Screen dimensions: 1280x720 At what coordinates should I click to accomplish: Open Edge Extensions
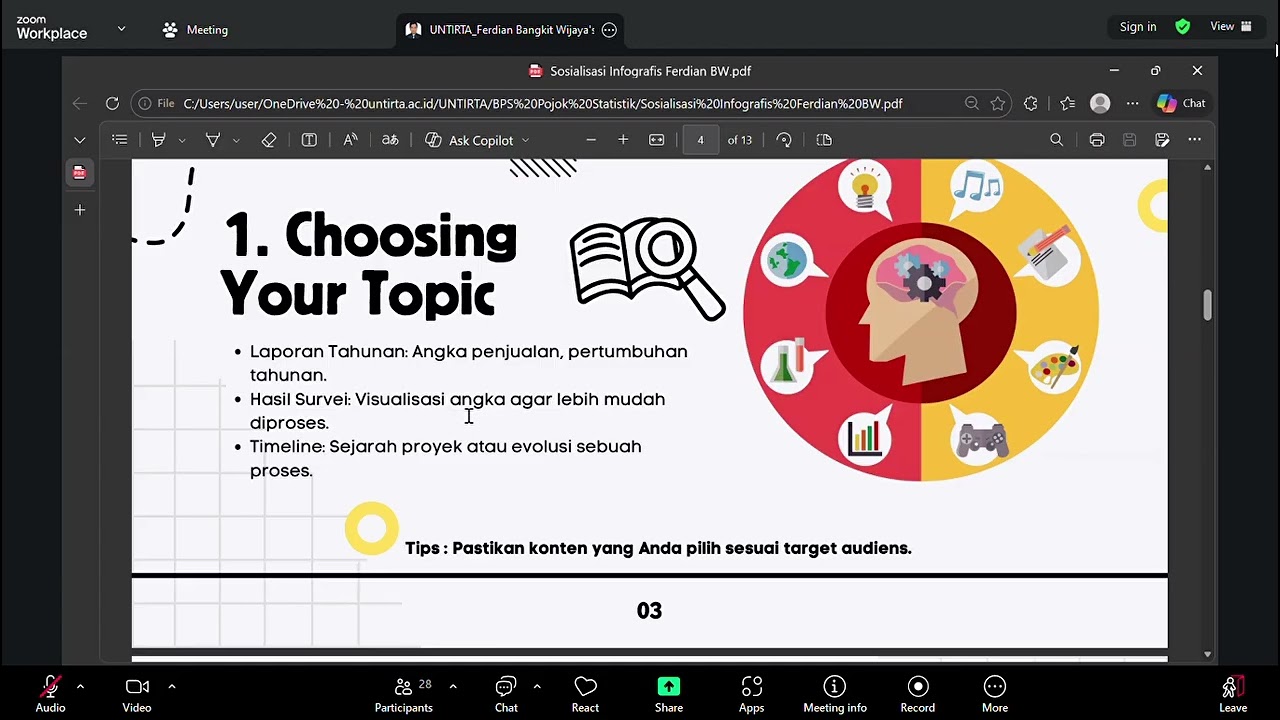click(1031, 103)
